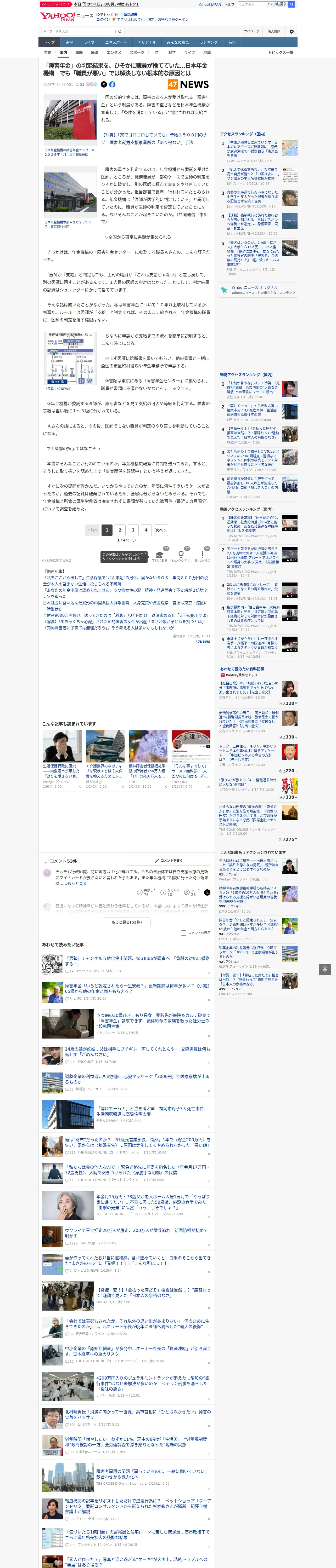Image resolution: width=336 pixels, height=1568 pixels.
Task: Expand the first comment with もっと見る
Action: pos(77,883)
